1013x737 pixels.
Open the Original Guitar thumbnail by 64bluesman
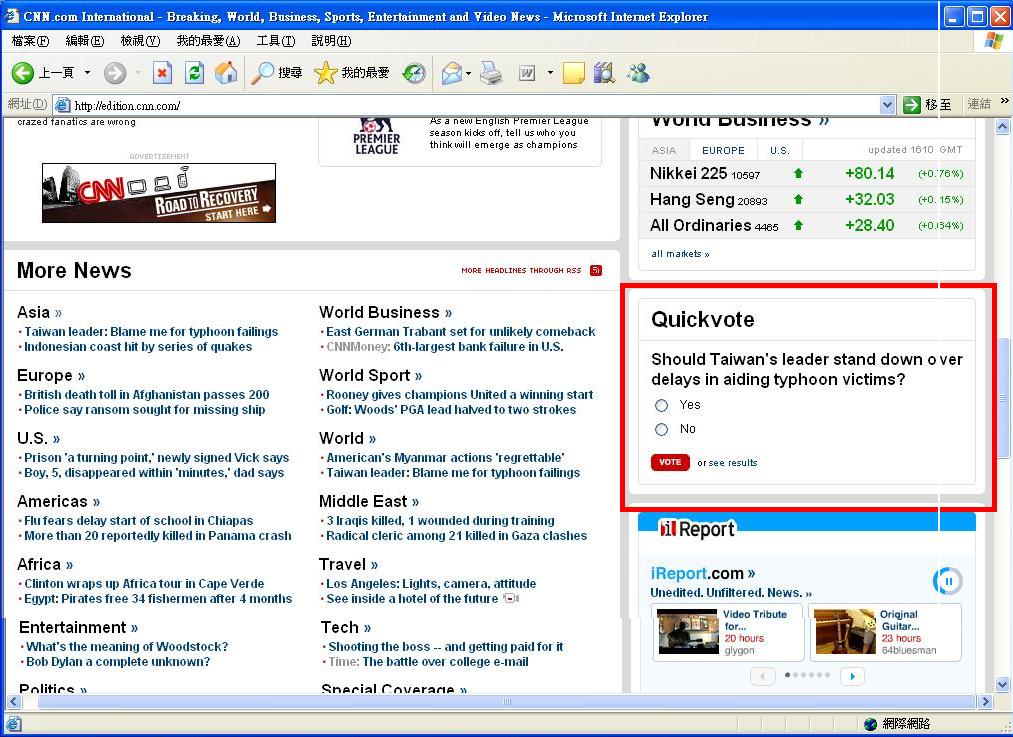click(x=845, y=631)
